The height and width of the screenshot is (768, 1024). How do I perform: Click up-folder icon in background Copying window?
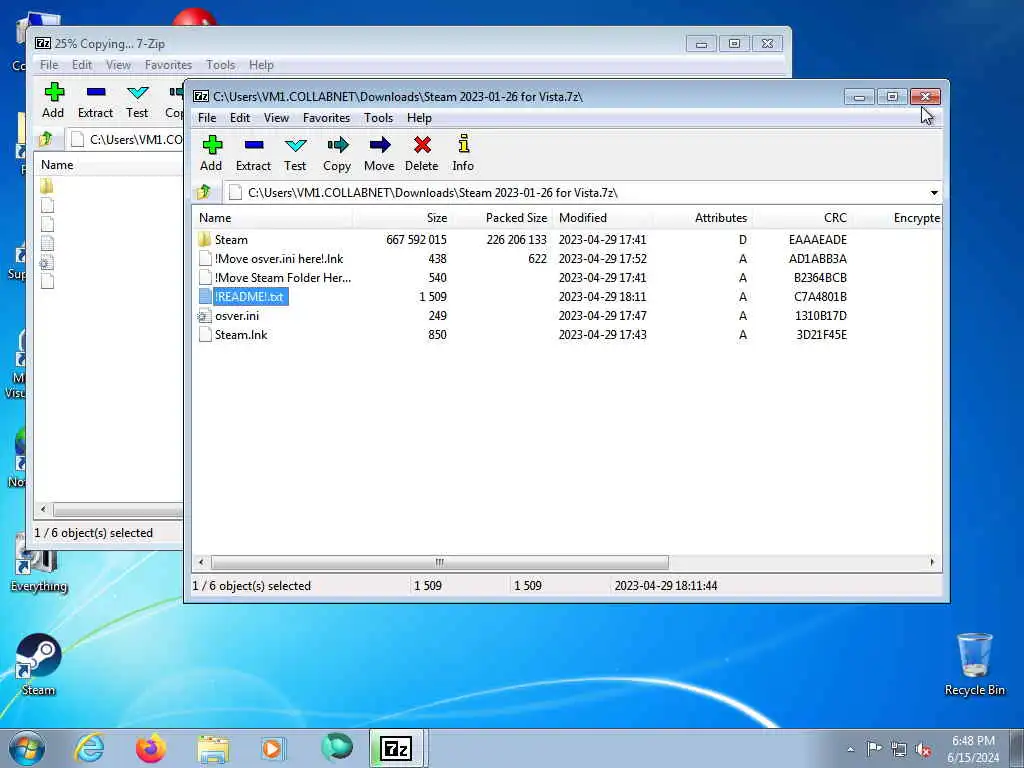point(46,139)
